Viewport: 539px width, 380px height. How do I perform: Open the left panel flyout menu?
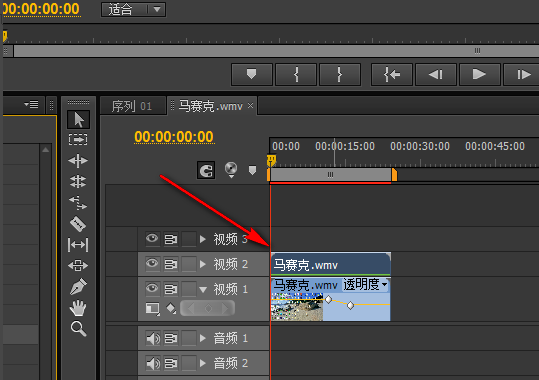pyautogui.click(x=31, y=104)
